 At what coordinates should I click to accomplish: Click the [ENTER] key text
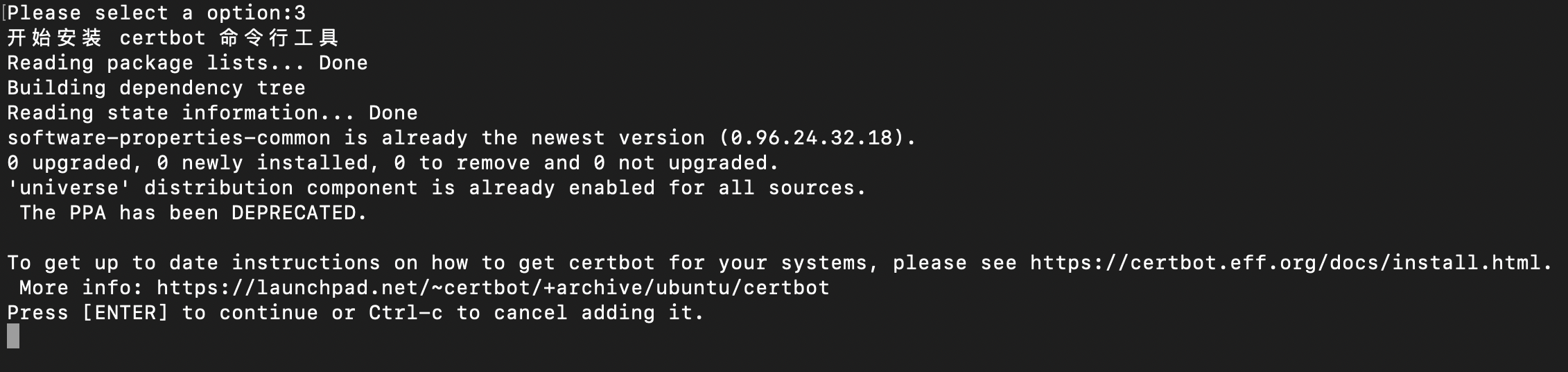pos(125,313)
